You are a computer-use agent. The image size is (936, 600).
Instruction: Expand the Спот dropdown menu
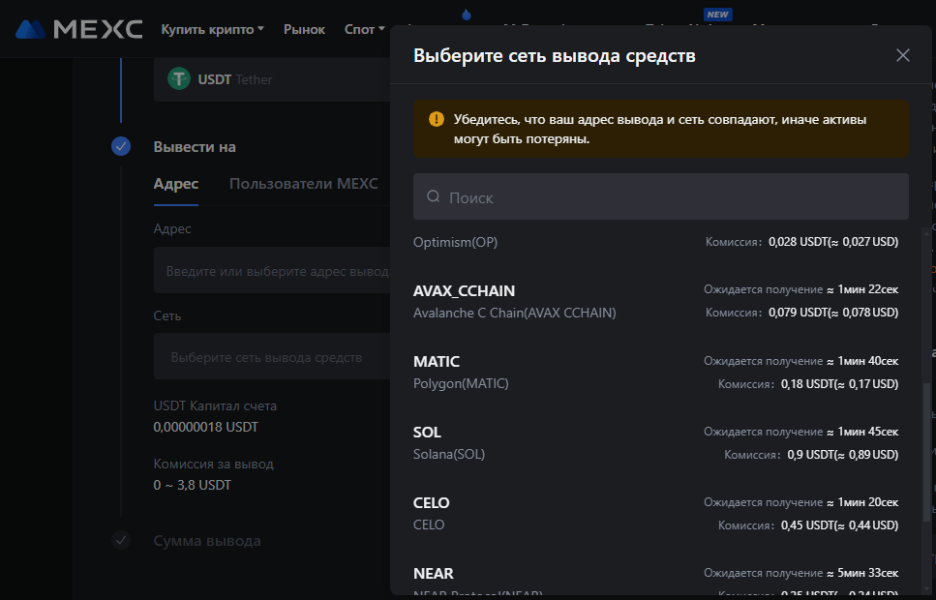[x=364, y=29]
